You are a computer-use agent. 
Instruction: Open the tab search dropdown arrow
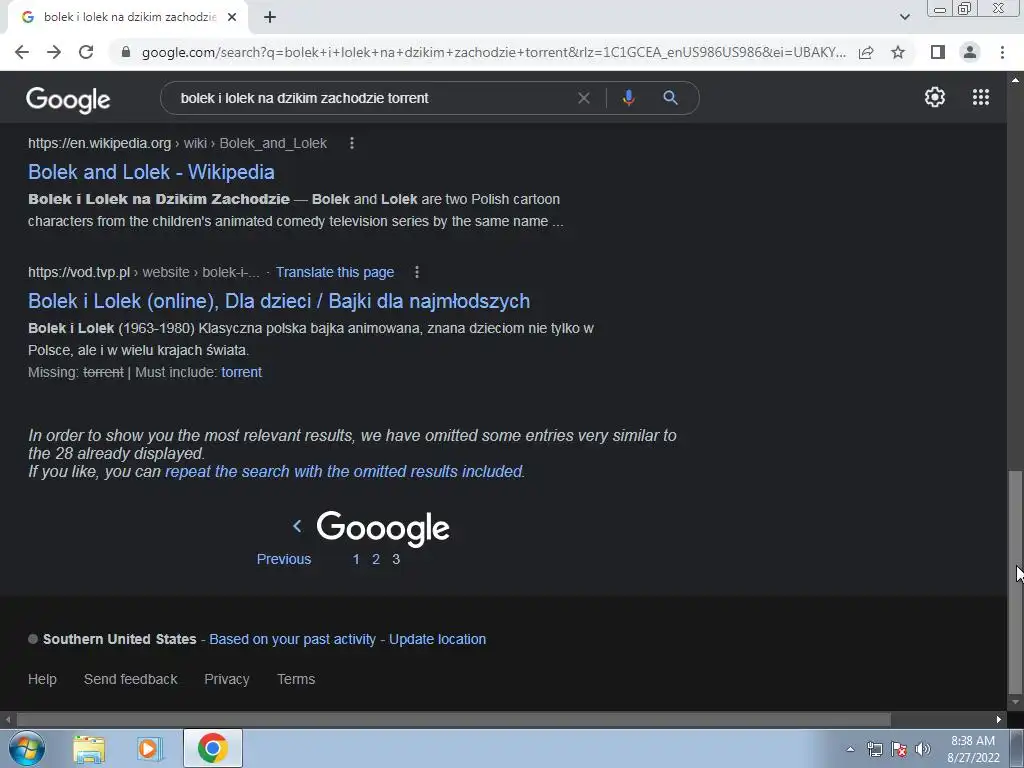(904, 17)
